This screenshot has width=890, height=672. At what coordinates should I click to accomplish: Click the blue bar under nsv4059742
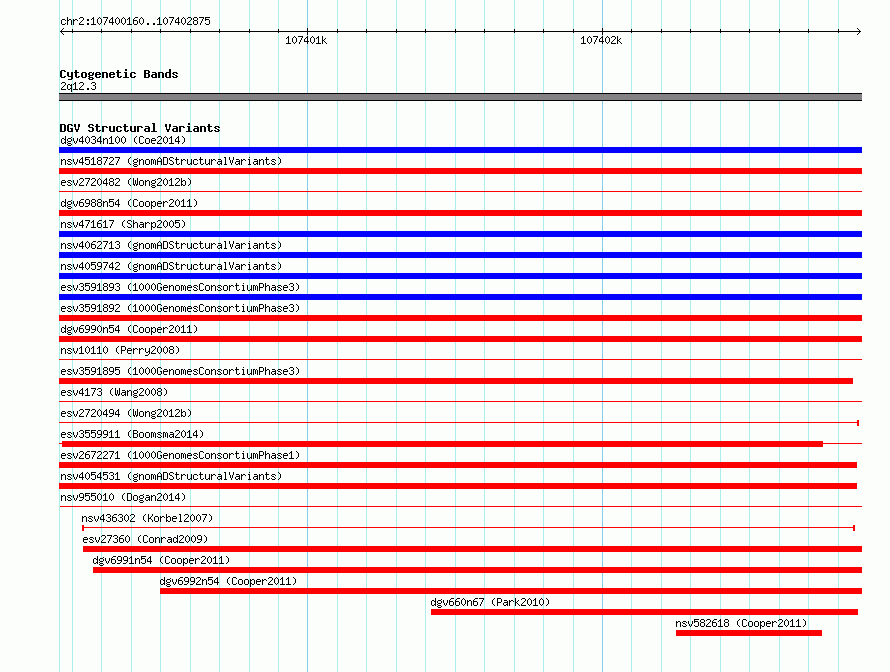(x=460, y=276)
